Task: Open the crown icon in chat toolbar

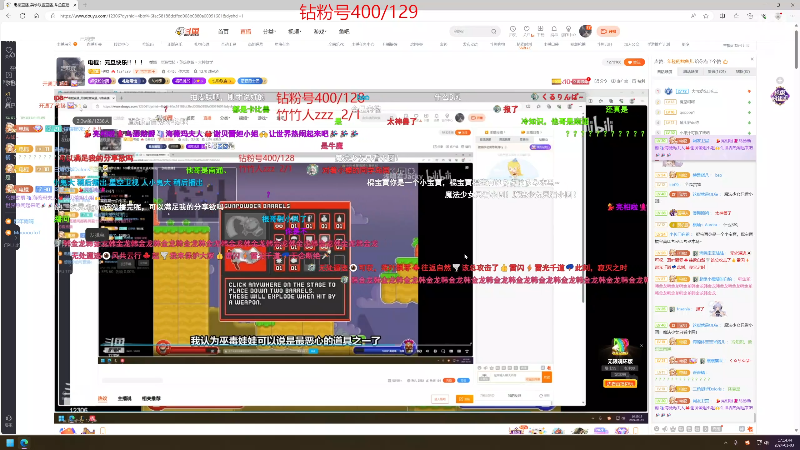Action: [x=673, y=429]
